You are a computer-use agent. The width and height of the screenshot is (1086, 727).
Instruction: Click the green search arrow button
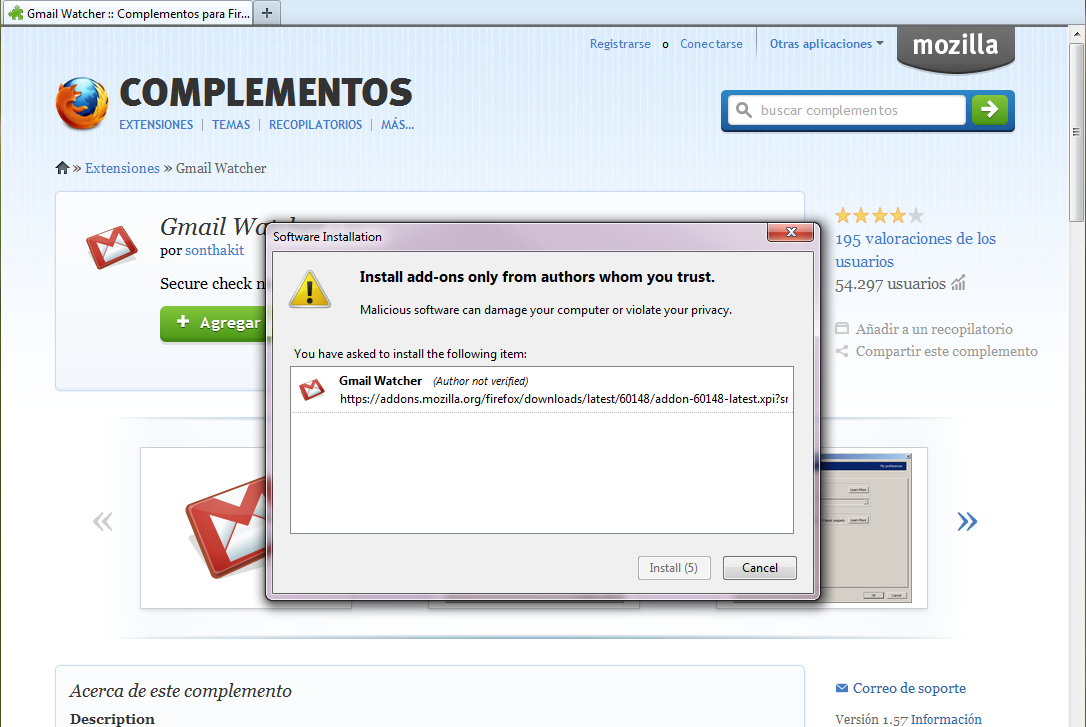989,110
